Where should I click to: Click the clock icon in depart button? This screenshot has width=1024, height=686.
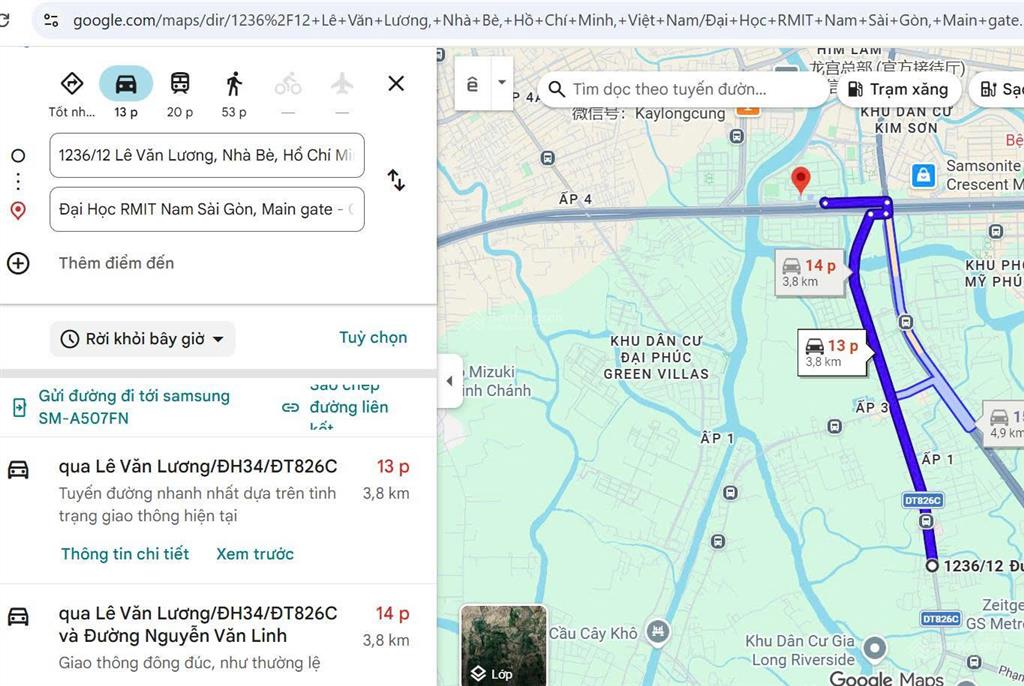[70, 339]
